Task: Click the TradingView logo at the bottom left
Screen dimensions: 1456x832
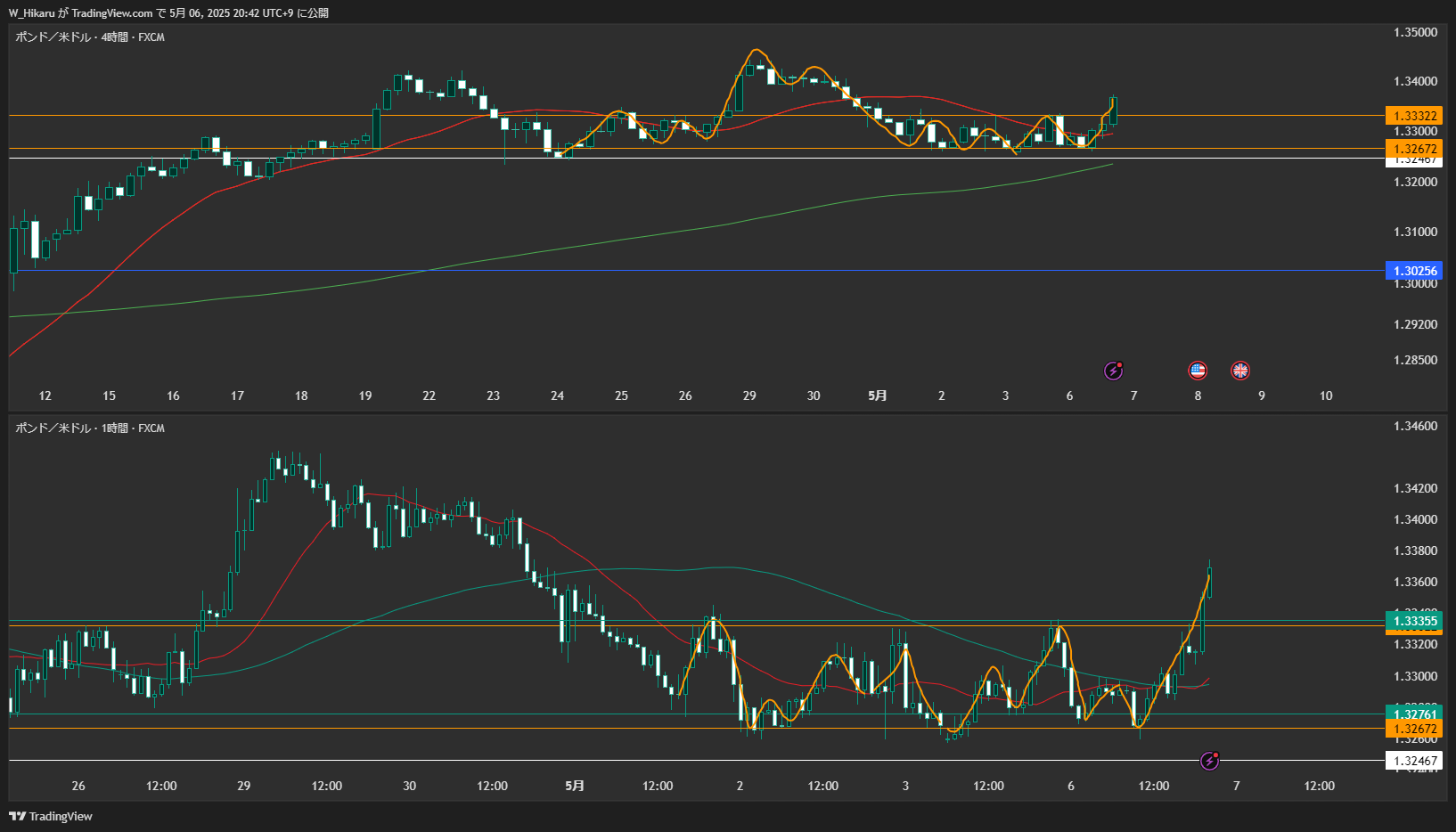Action: (x=51, y=816)
